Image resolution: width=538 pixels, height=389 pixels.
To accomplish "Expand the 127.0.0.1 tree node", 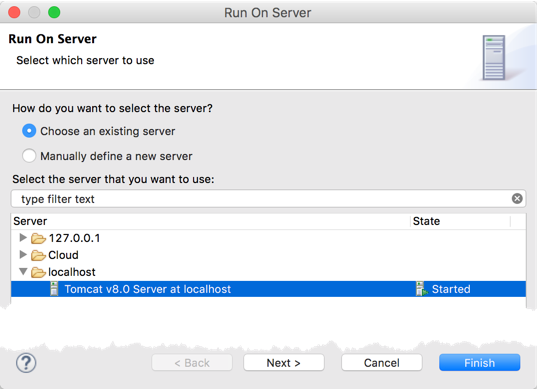I will tap(23, 237).
